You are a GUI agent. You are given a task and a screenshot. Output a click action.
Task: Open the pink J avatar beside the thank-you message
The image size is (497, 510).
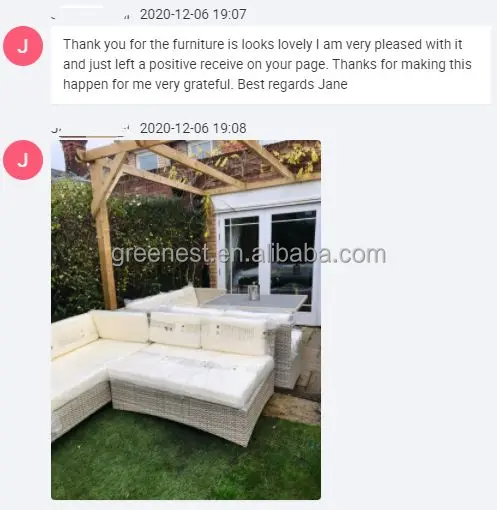(23, 46)
